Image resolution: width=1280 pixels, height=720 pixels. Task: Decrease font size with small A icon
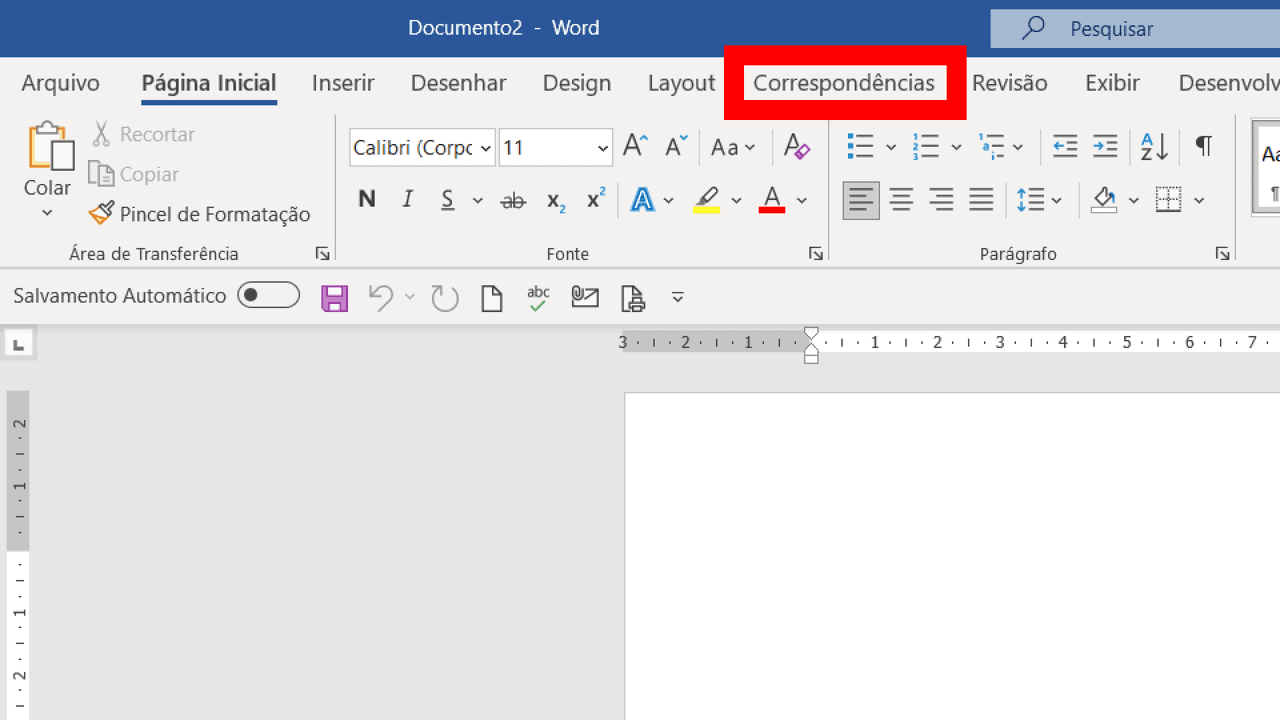(677, 147)
